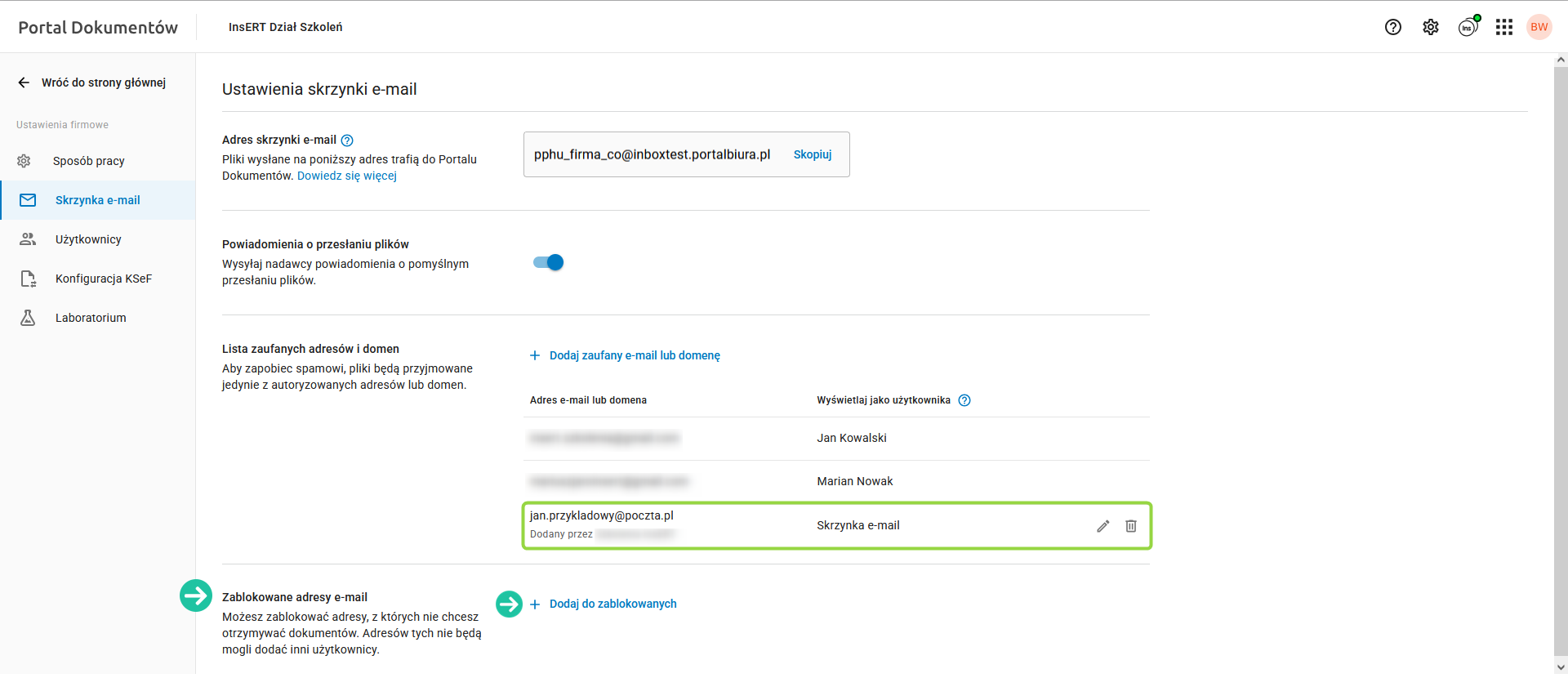Viewport: 1568px width, 678px height.
Task: Toggle Powiadomienia o przesłaniu plików switch
Action: coord(549,262)
